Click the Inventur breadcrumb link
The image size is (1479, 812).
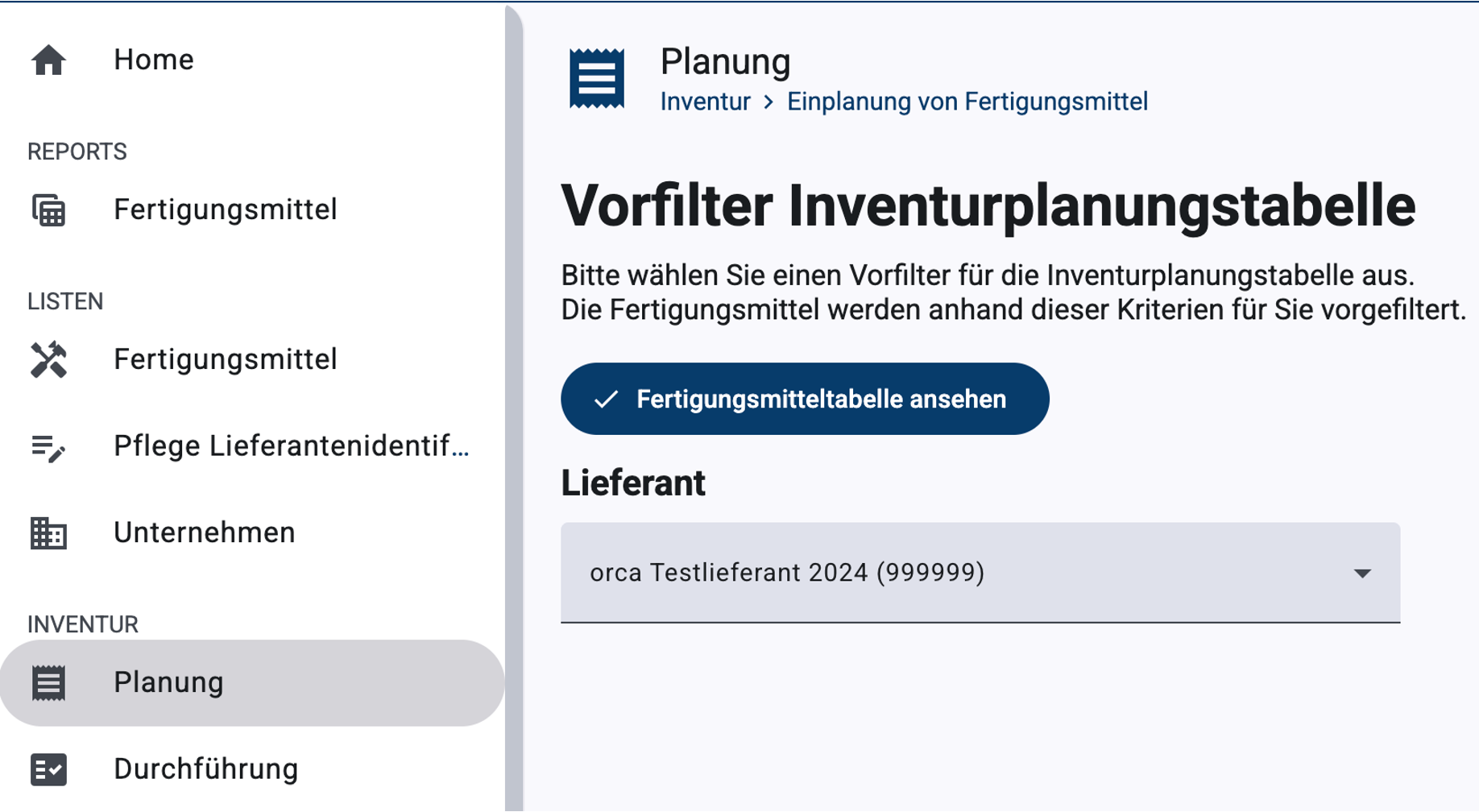705,101
